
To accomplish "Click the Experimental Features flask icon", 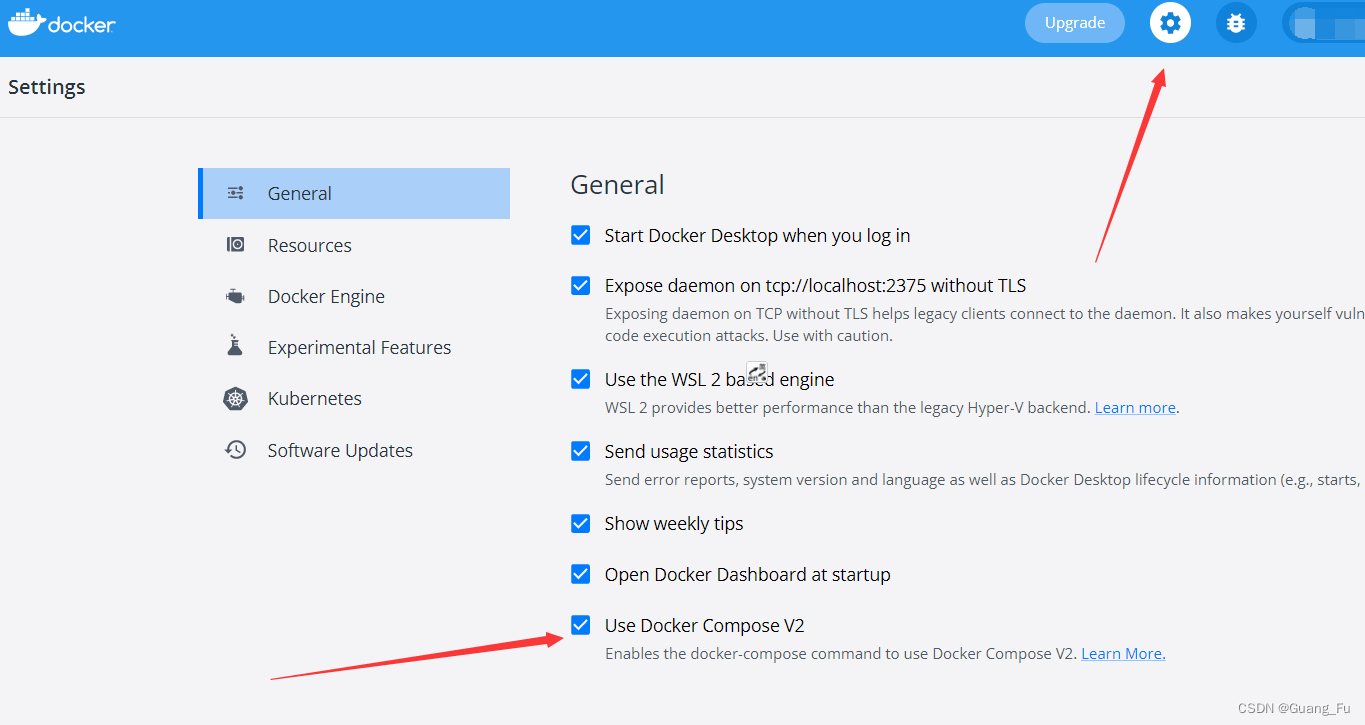I will [x=235, y=346].
